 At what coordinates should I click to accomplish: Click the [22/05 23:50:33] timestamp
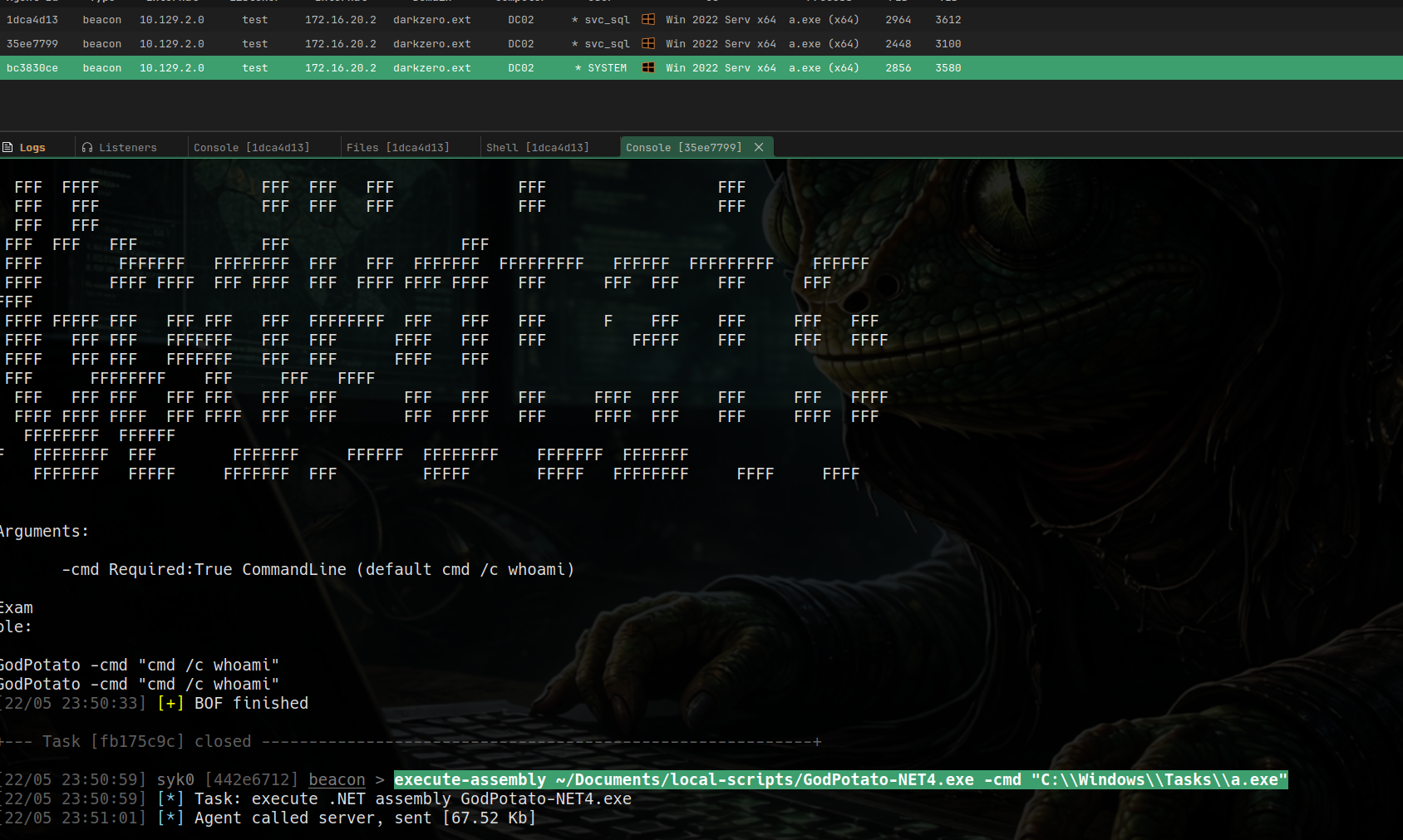point(73,704)
